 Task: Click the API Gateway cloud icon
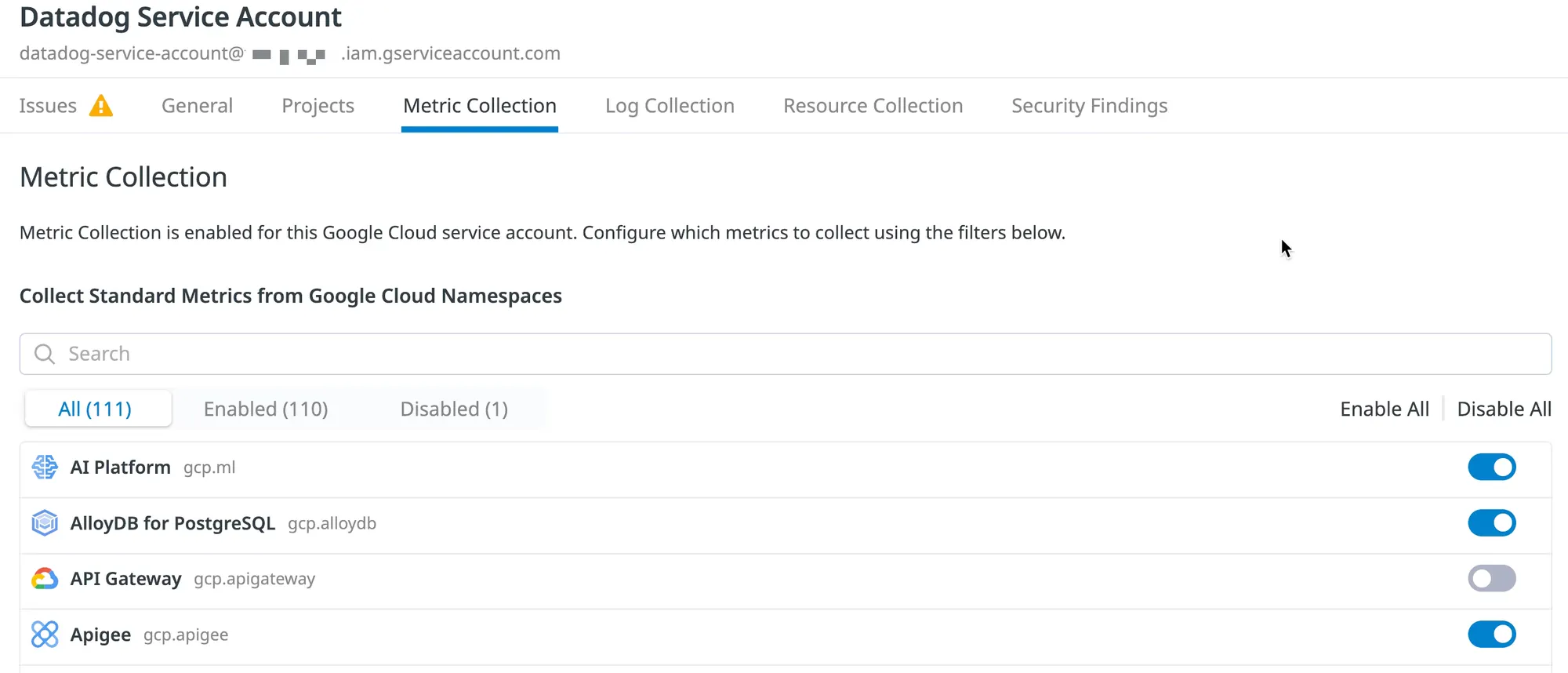tap(45, 579)
